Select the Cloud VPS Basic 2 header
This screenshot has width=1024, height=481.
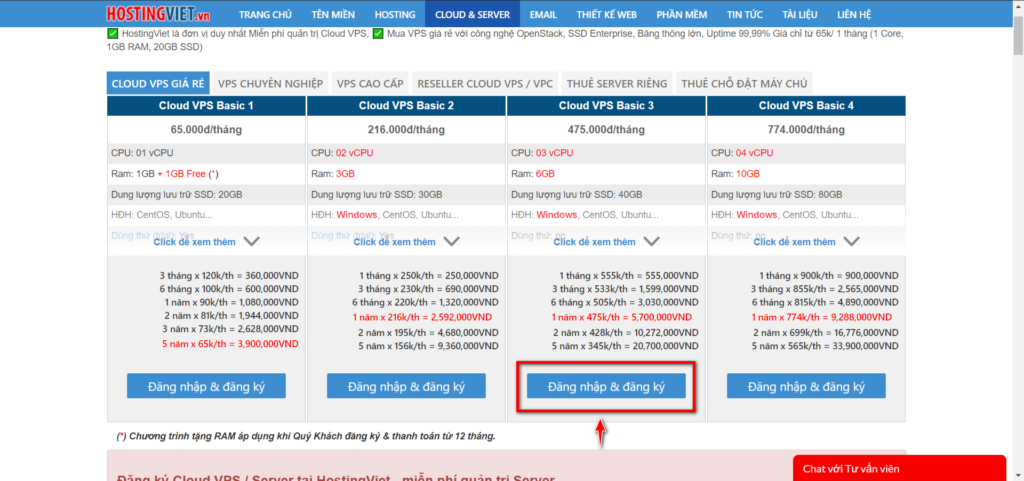tap(406, 106)
